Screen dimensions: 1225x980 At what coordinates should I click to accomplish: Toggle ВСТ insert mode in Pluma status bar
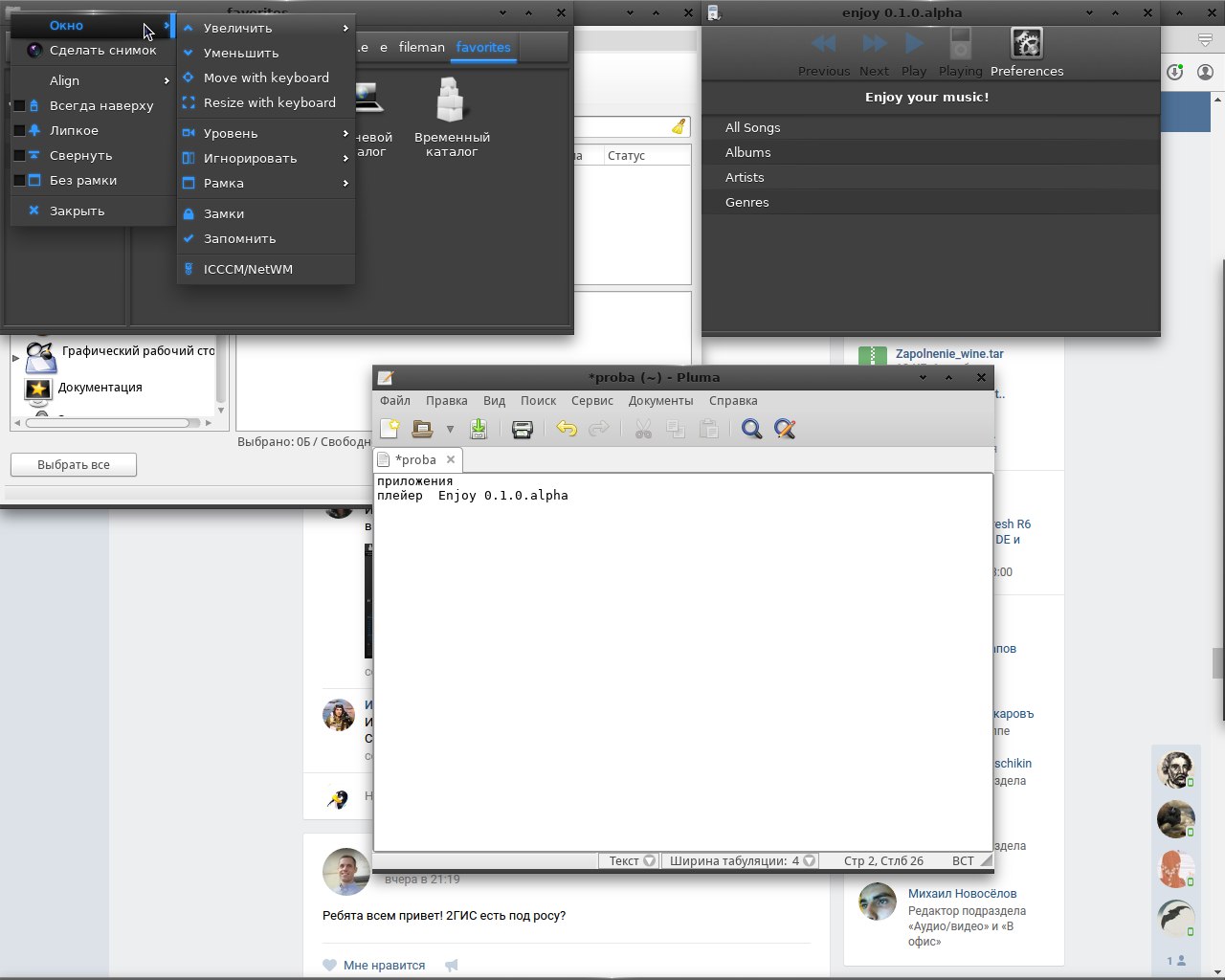pyautogui.click(x=963, y=860)
